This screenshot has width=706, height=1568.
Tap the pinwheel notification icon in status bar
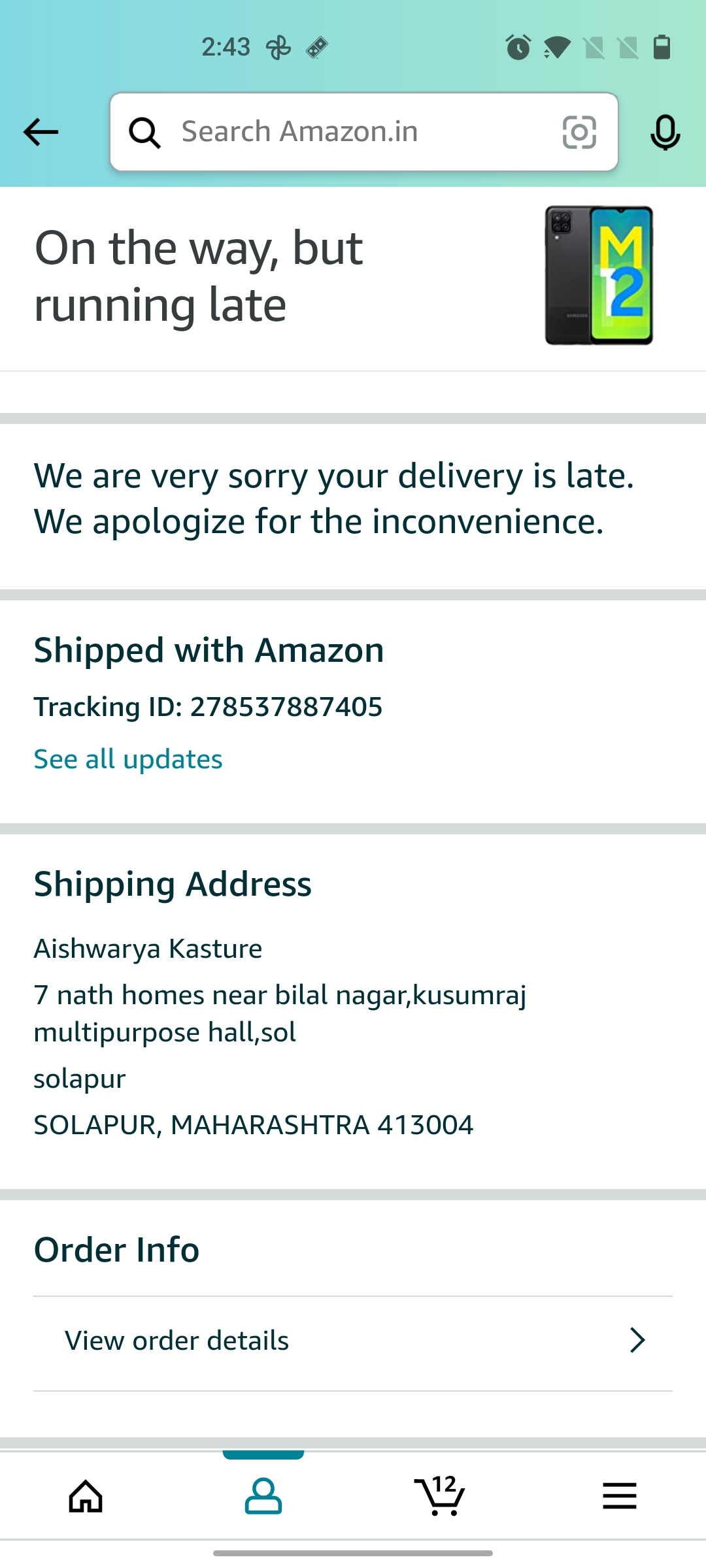(278, 48)
